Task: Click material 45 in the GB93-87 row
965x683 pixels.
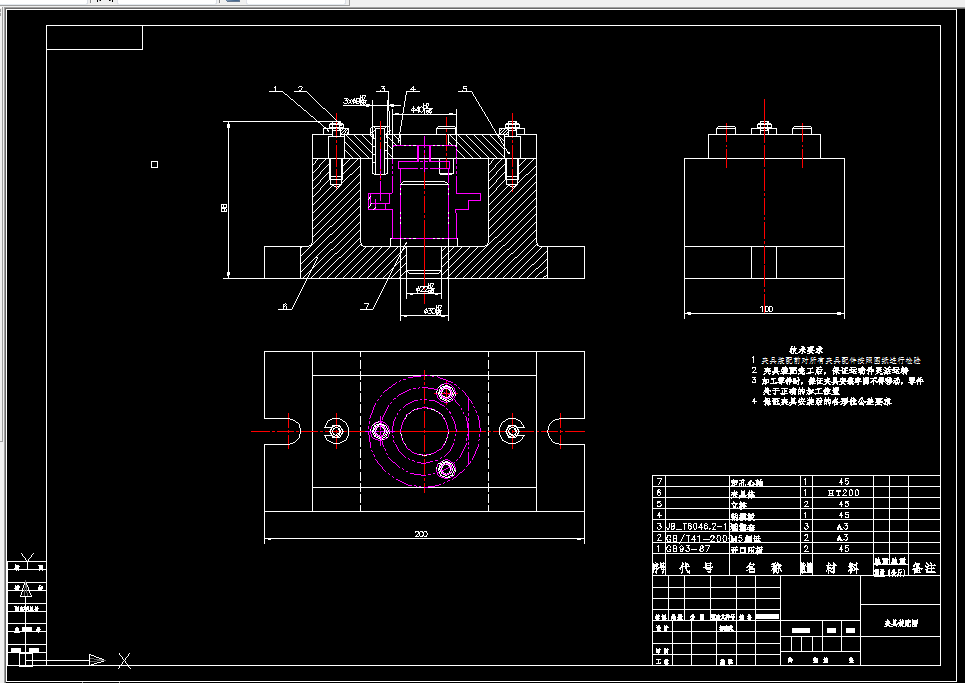Action: click(x=844, y=548)
